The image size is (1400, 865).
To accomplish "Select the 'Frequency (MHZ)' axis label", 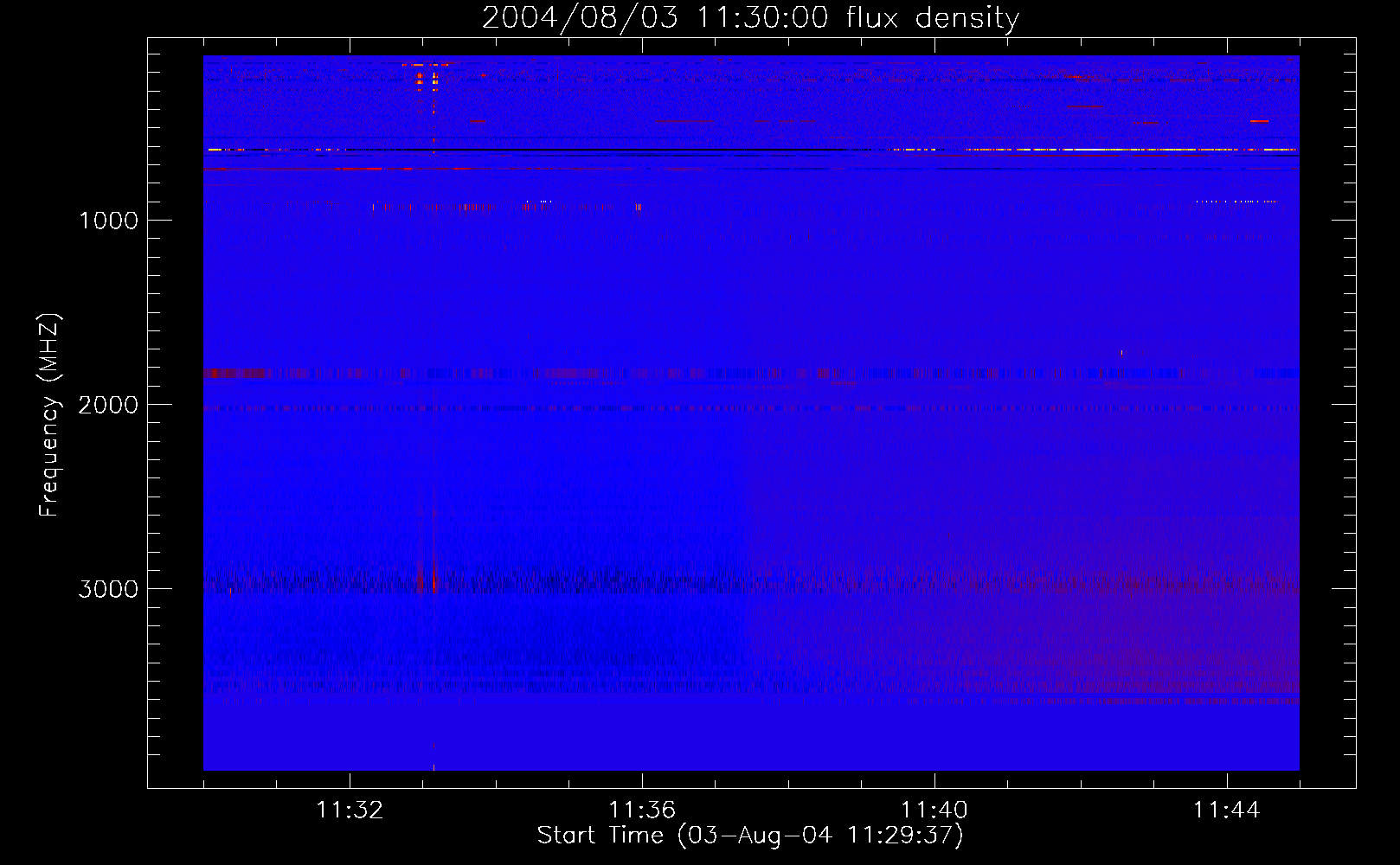I will tap(49, 414).
